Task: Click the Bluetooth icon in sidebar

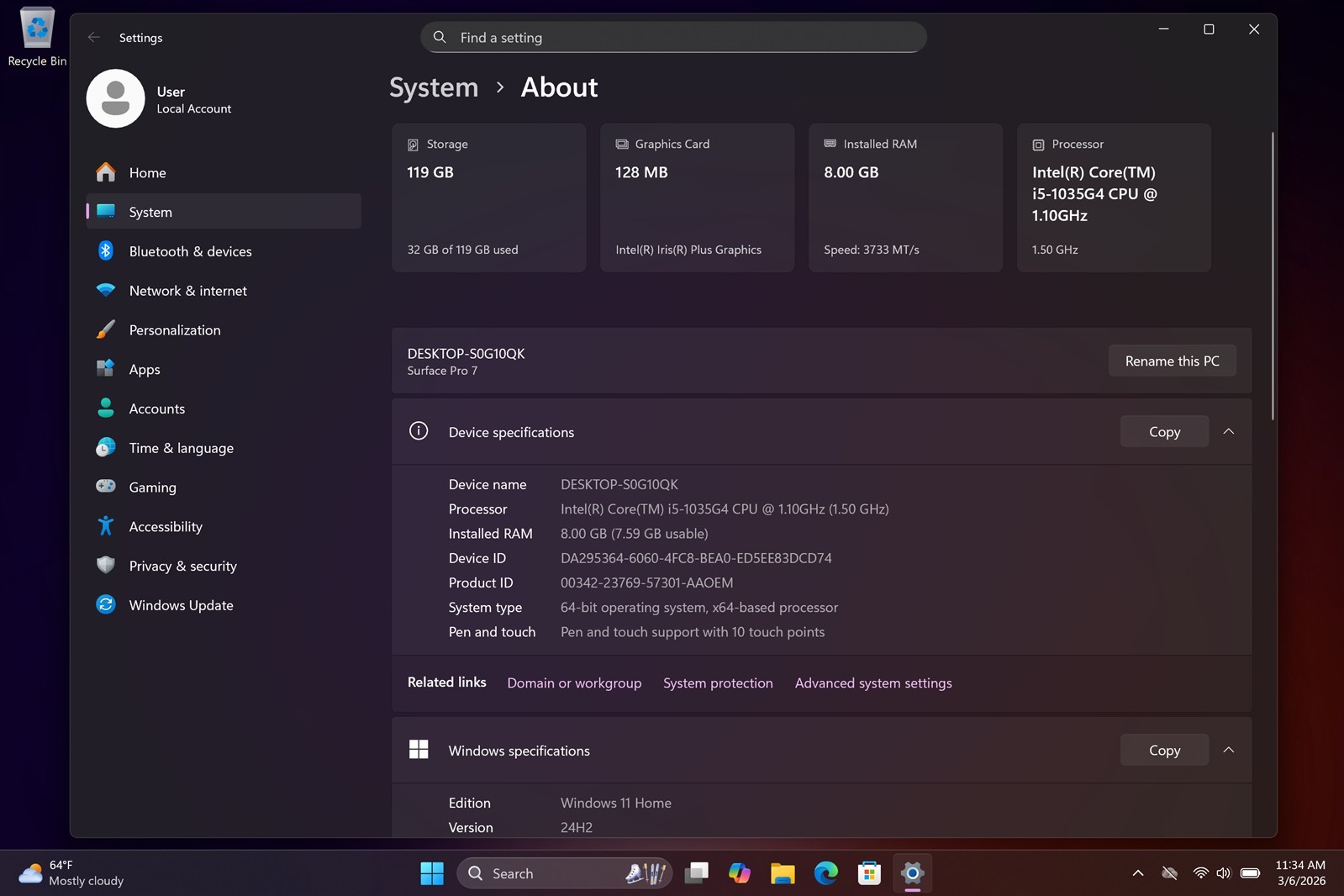Action: click(106, 250)
